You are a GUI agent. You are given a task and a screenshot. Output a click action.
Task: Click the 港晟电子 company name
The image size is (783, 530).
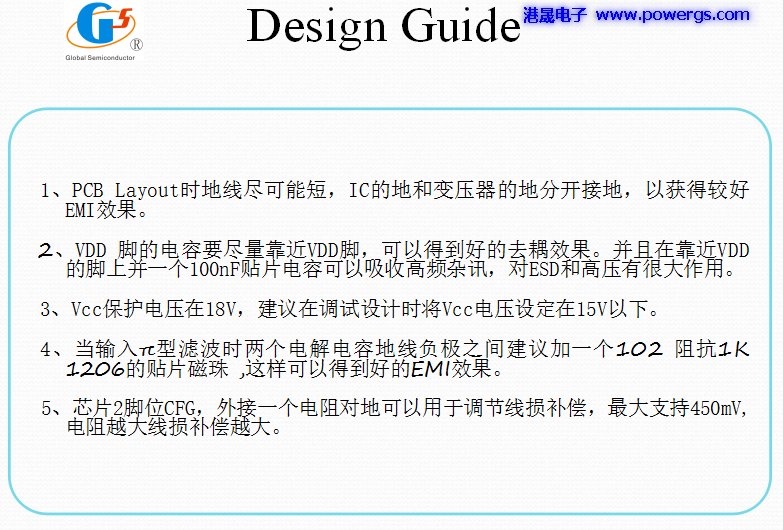tap(555, 15)
